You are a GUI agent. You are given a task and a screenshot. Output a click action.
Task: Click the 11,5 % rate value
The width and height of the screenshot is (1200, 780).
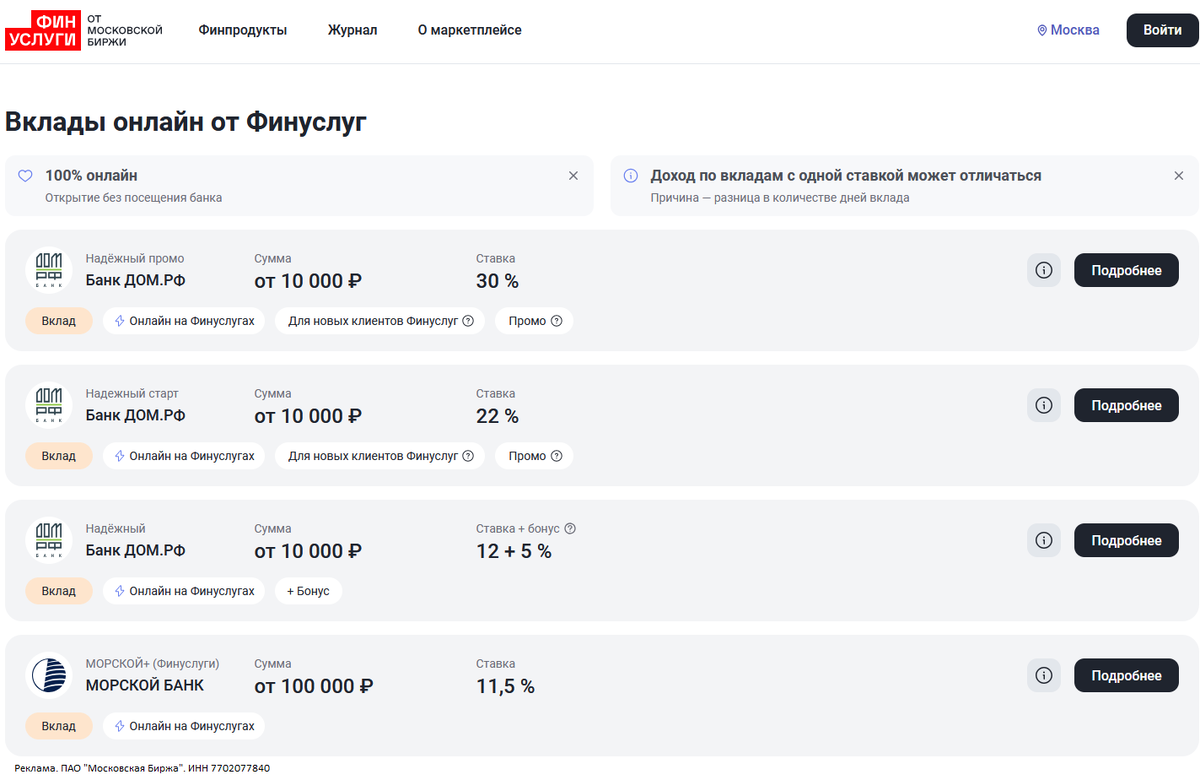pos(505,686)
